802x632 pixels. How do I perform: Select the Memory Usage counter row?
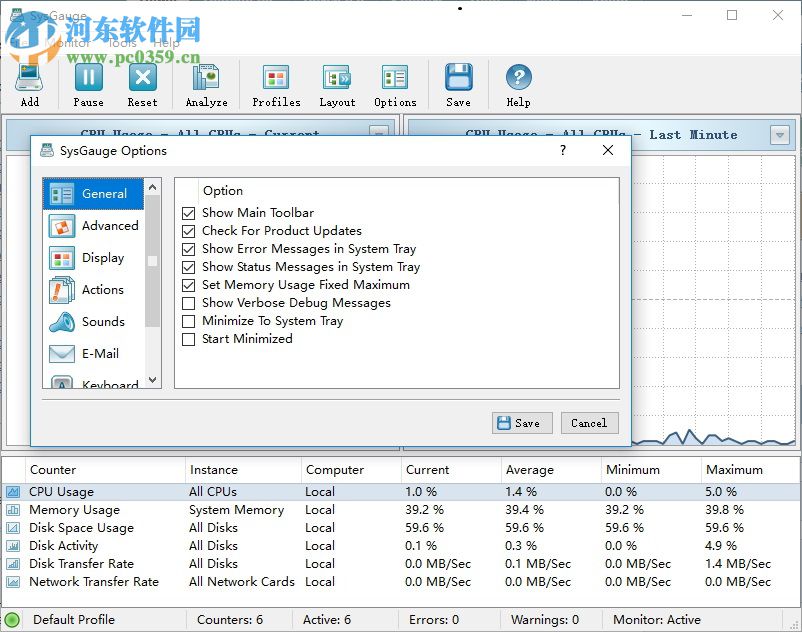click(x=74, y=510)
